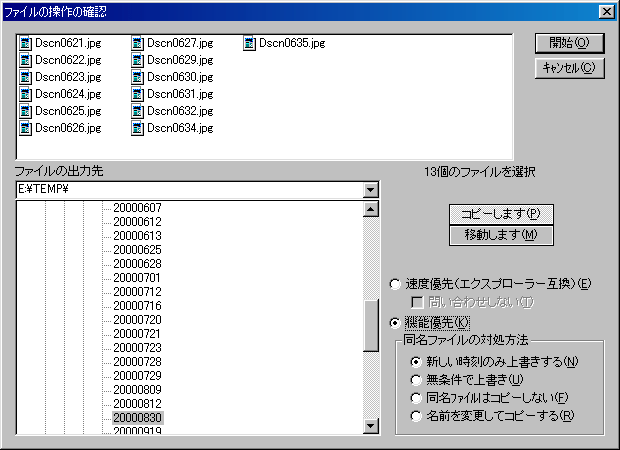Select folder 20000701 in the tree
This screenshot has height=450, width=620.
click(x=137, y=278)
